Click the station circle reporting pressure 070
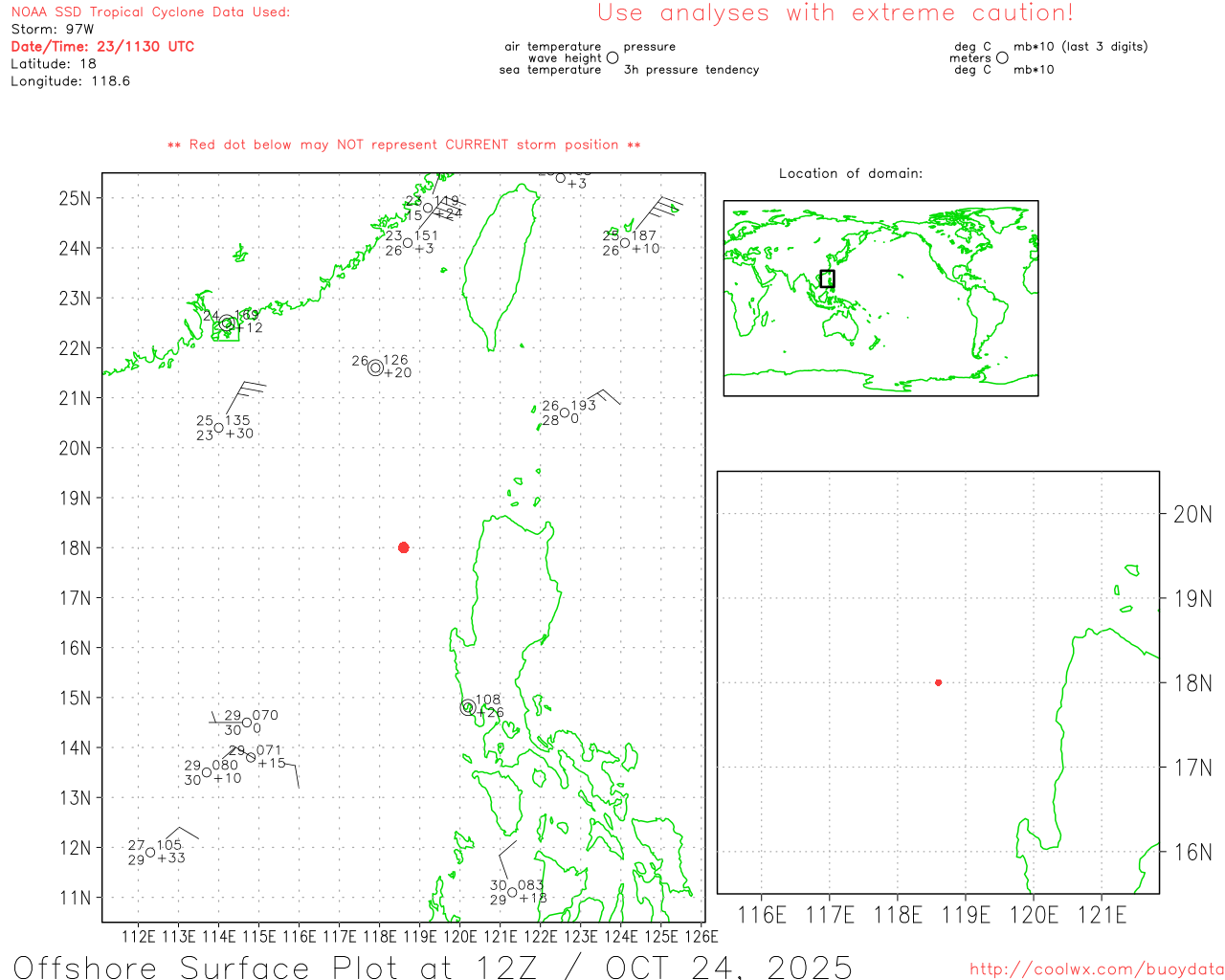Viewport: 1225px width, 980px height. (x=247, y=723)
